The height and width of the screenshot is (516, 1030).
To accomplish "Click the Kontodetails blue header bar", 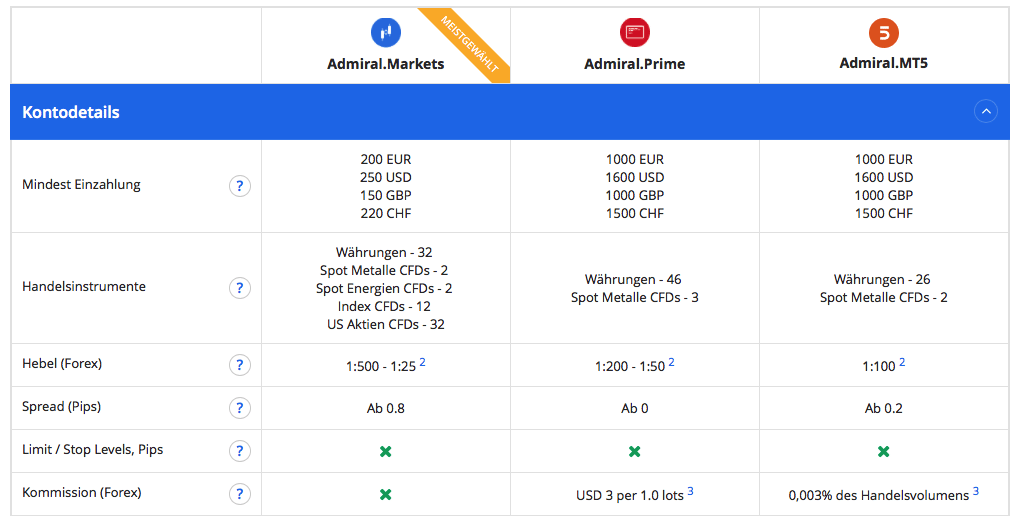I will coord(510,112).
